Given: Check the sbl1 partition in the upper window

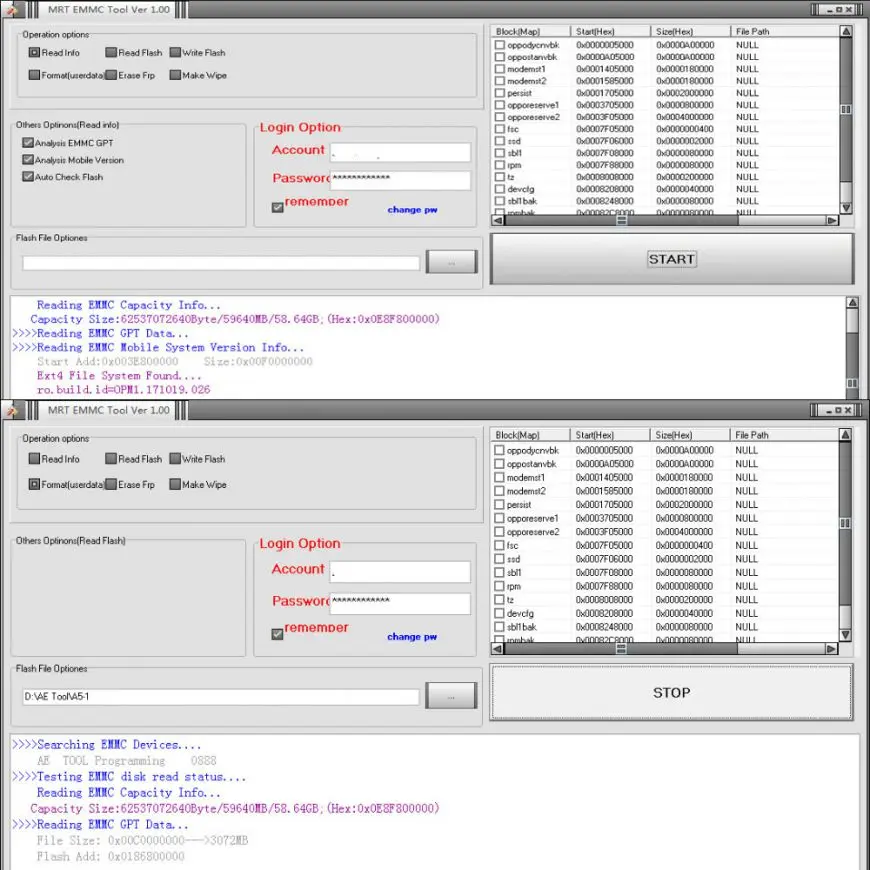Looking at the screenshot, I should tap(500, 153).
